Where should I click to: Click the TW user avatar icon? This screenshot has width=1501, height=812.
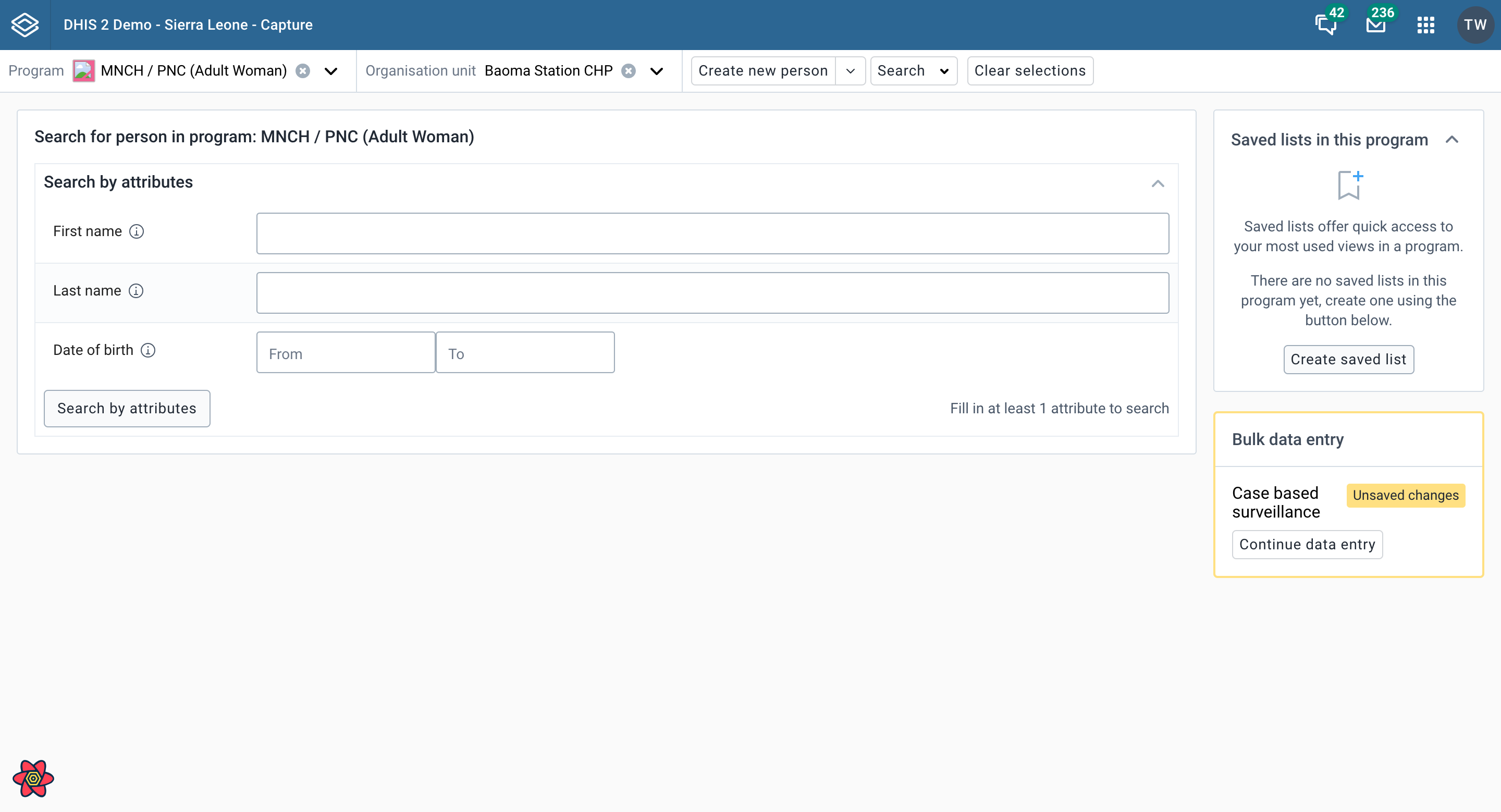(x=1475, y=24)
